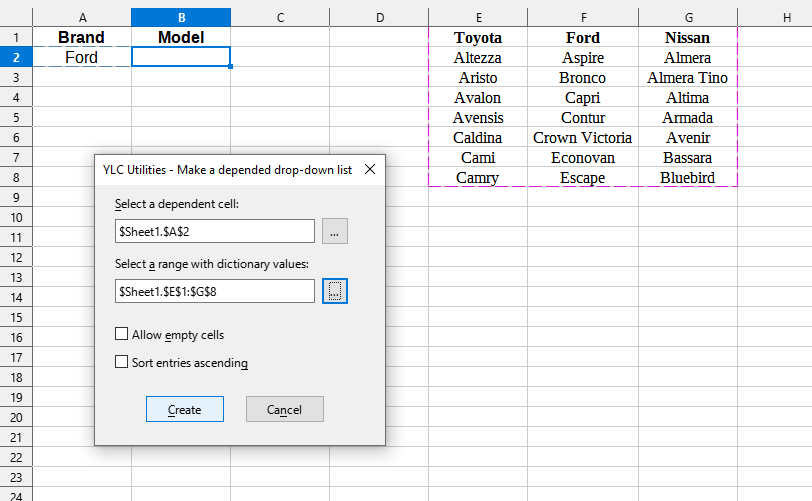The height and width of the screenshot is (501, 812).
Task: Click the Bassara cell
Action: pos(688,158)
